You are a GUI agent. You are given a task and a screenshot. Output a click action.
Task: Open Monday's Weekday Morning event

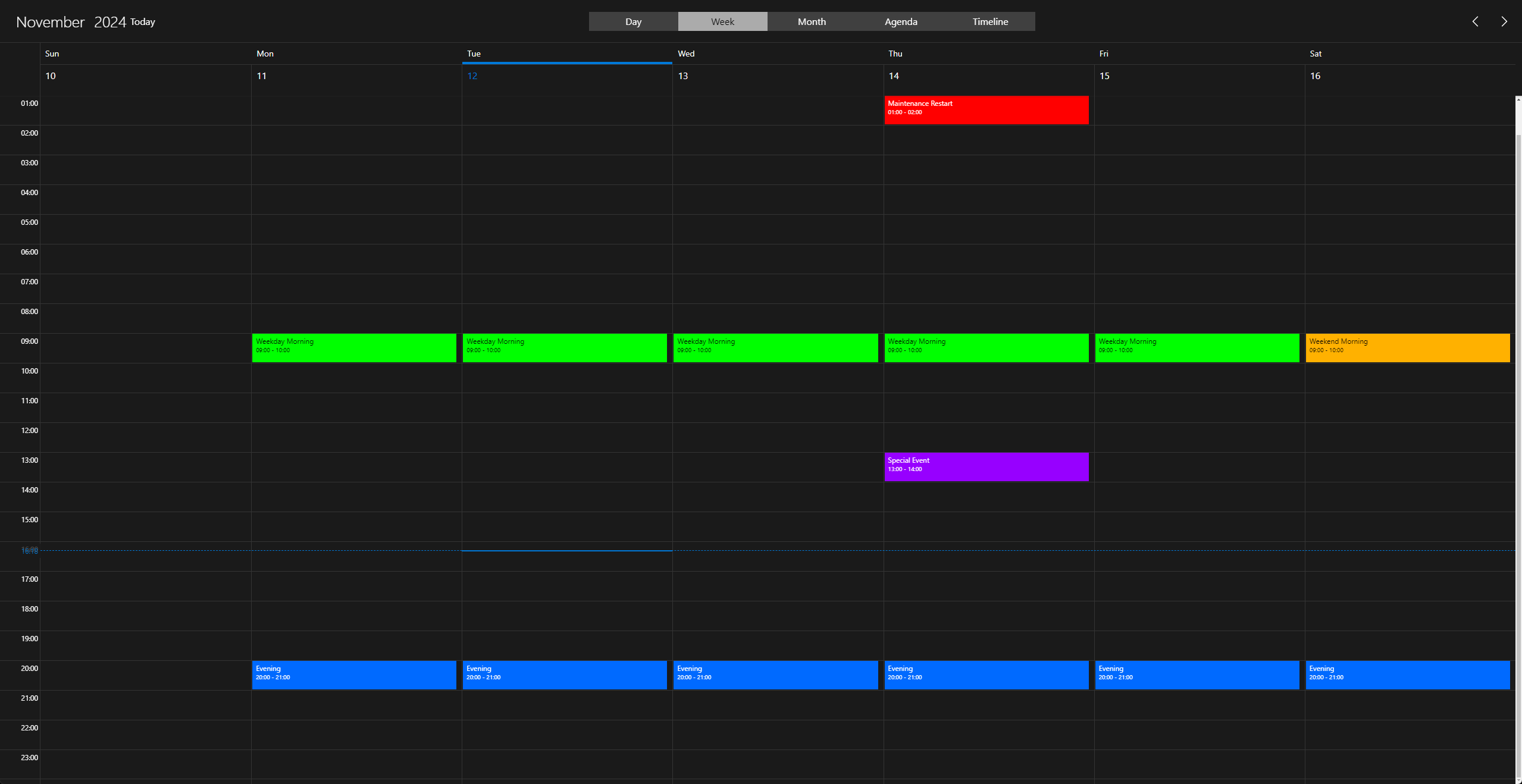click(354, 347)
